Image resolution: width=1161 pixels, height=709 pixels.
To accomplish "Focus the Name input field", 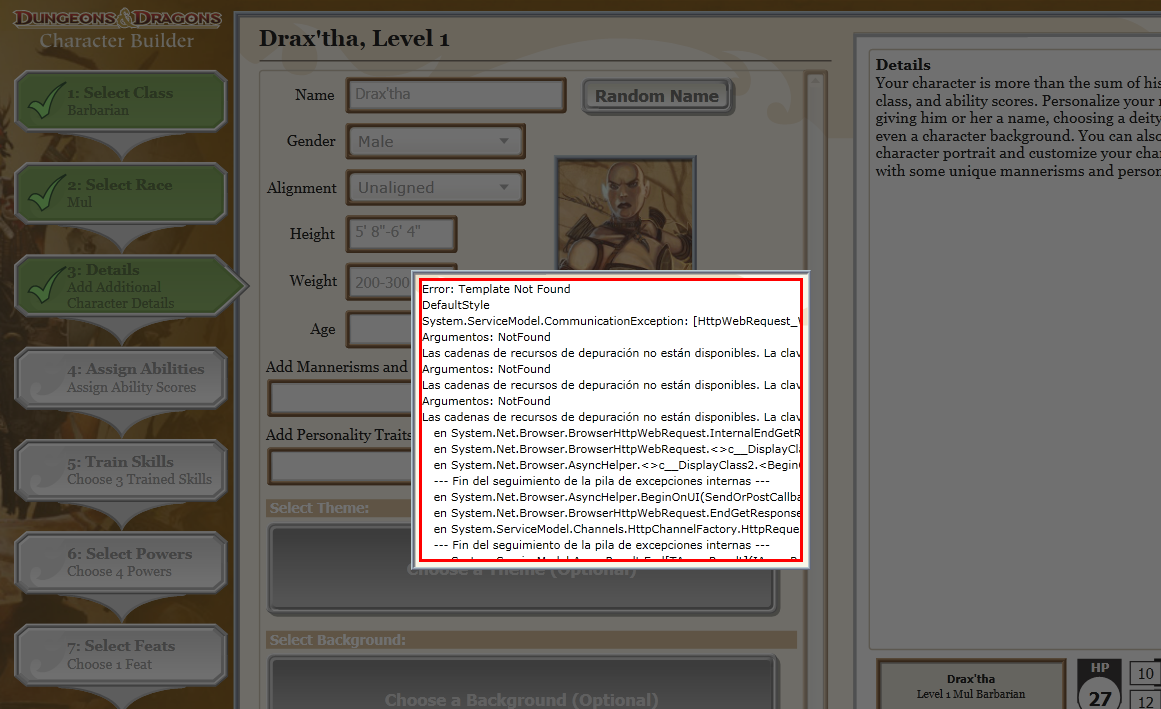I will point(455,95).
